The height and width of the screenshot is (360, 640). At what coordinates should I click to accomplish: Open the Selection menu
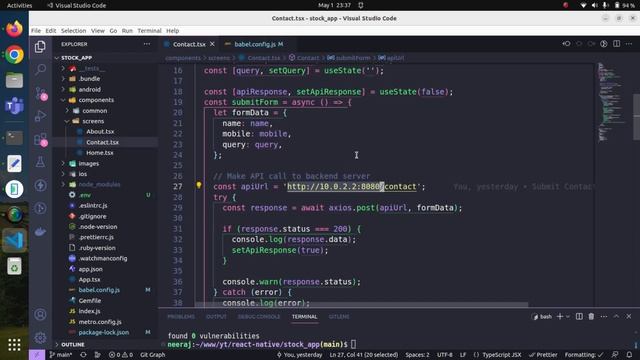[x=73, y=31]
